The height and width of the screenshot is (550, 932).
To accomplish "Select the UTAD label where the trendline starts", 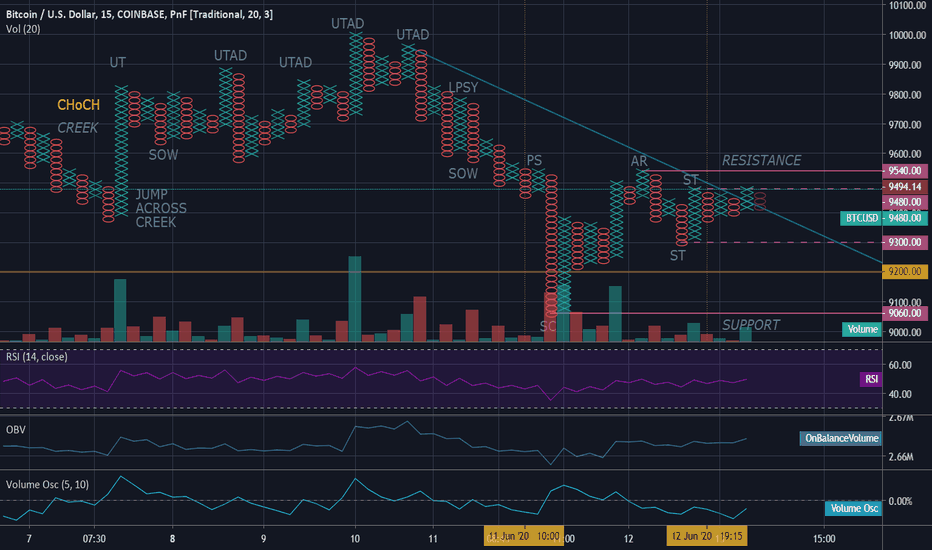I will click(413, 35).
